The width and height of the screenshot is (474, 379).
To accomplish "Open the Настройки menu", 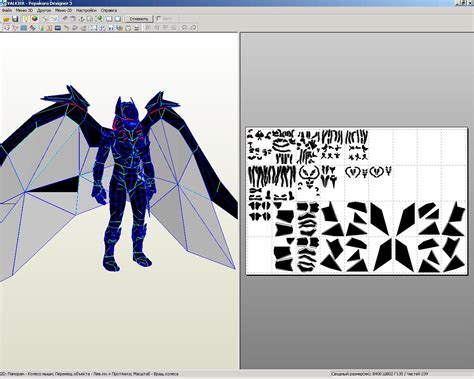I will point(86,10).
